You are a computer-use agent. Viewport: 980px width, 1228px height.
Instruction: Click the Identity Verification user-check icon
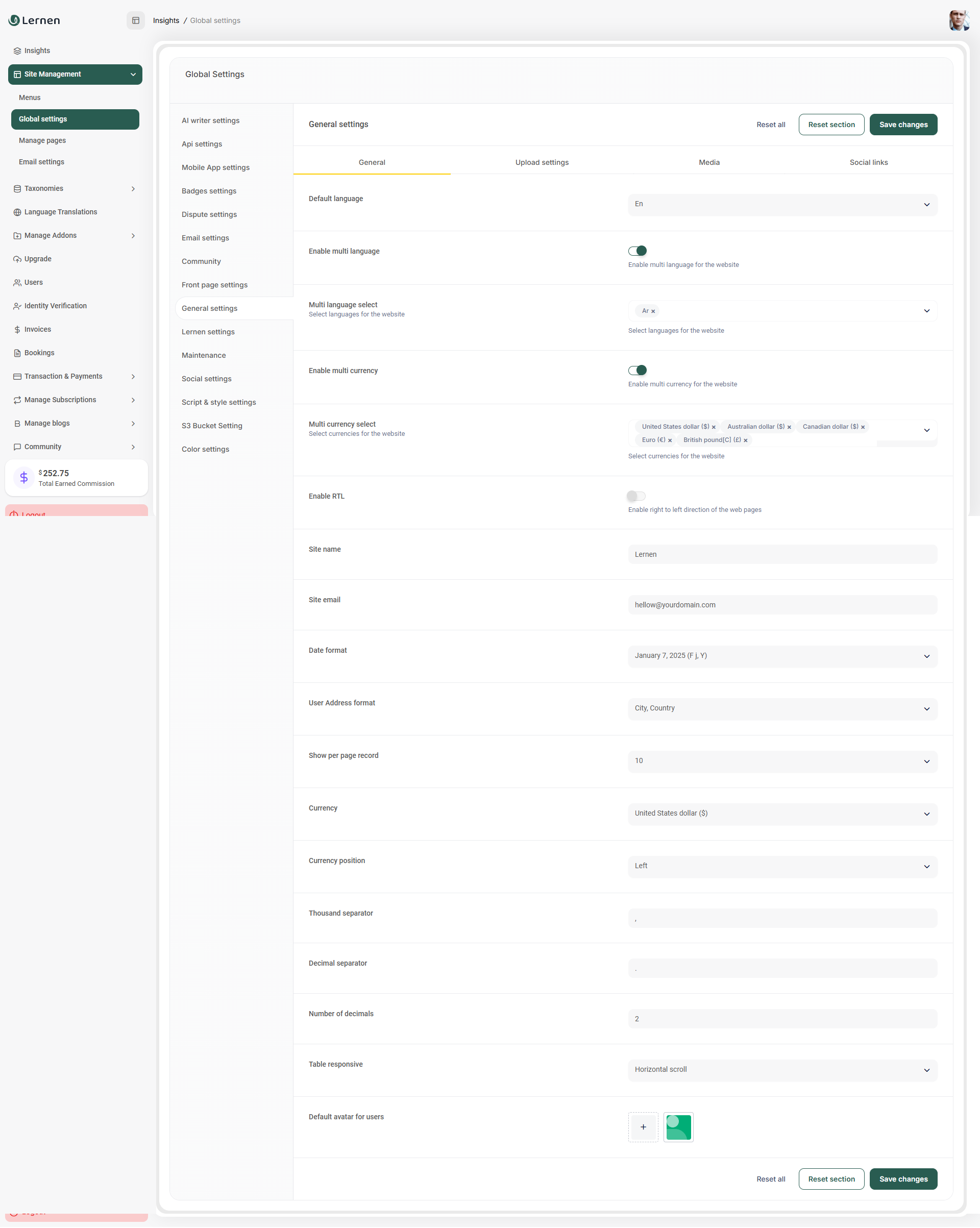[17, 306]
